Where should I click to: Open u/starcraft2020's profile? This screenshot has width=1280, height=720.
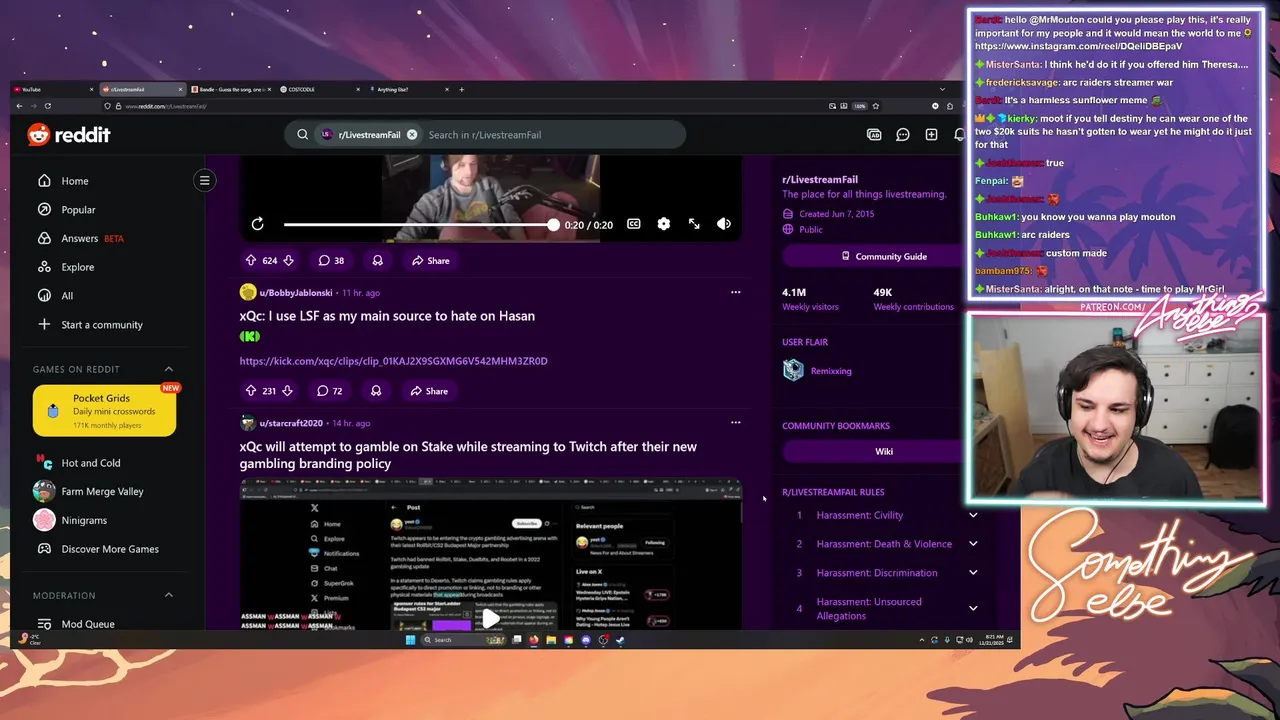tap(291, 424)
